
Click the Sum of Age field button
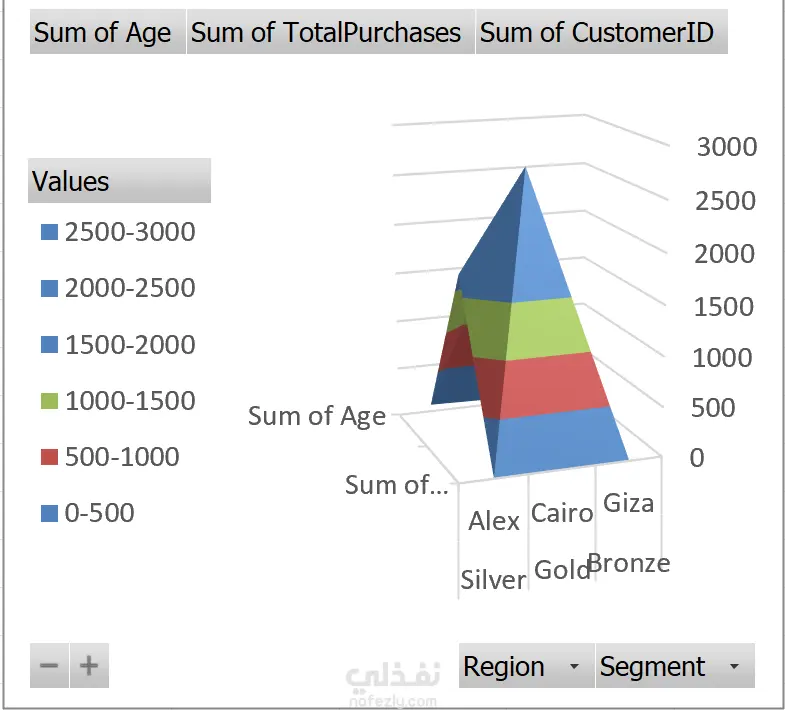click(107, 33)
